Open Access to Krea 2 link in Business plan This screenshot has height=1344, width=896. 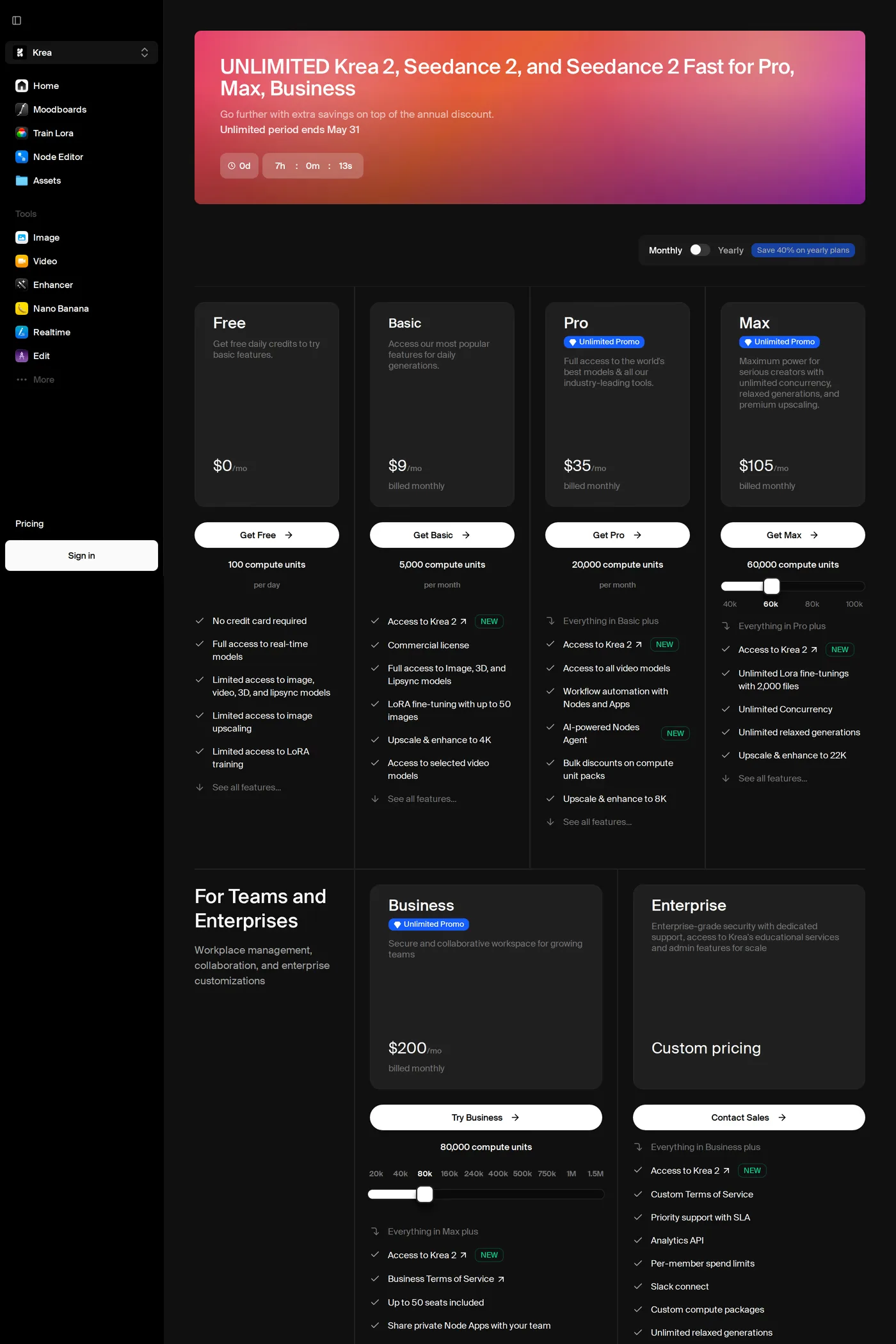coord(427,1255)
